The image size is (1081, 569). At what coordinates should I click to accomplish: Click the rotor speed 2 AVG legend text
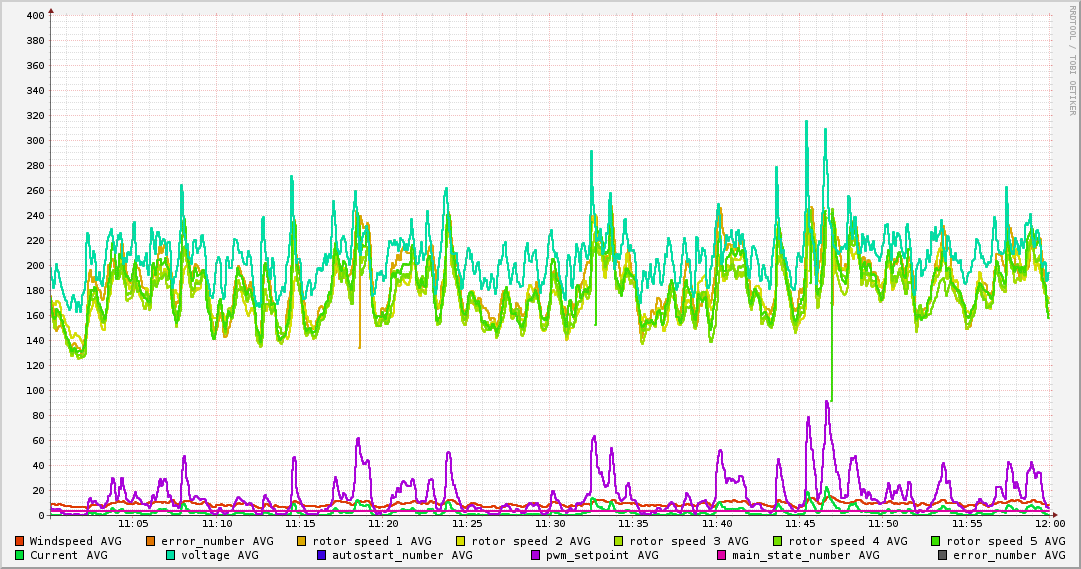pos(530,541)
